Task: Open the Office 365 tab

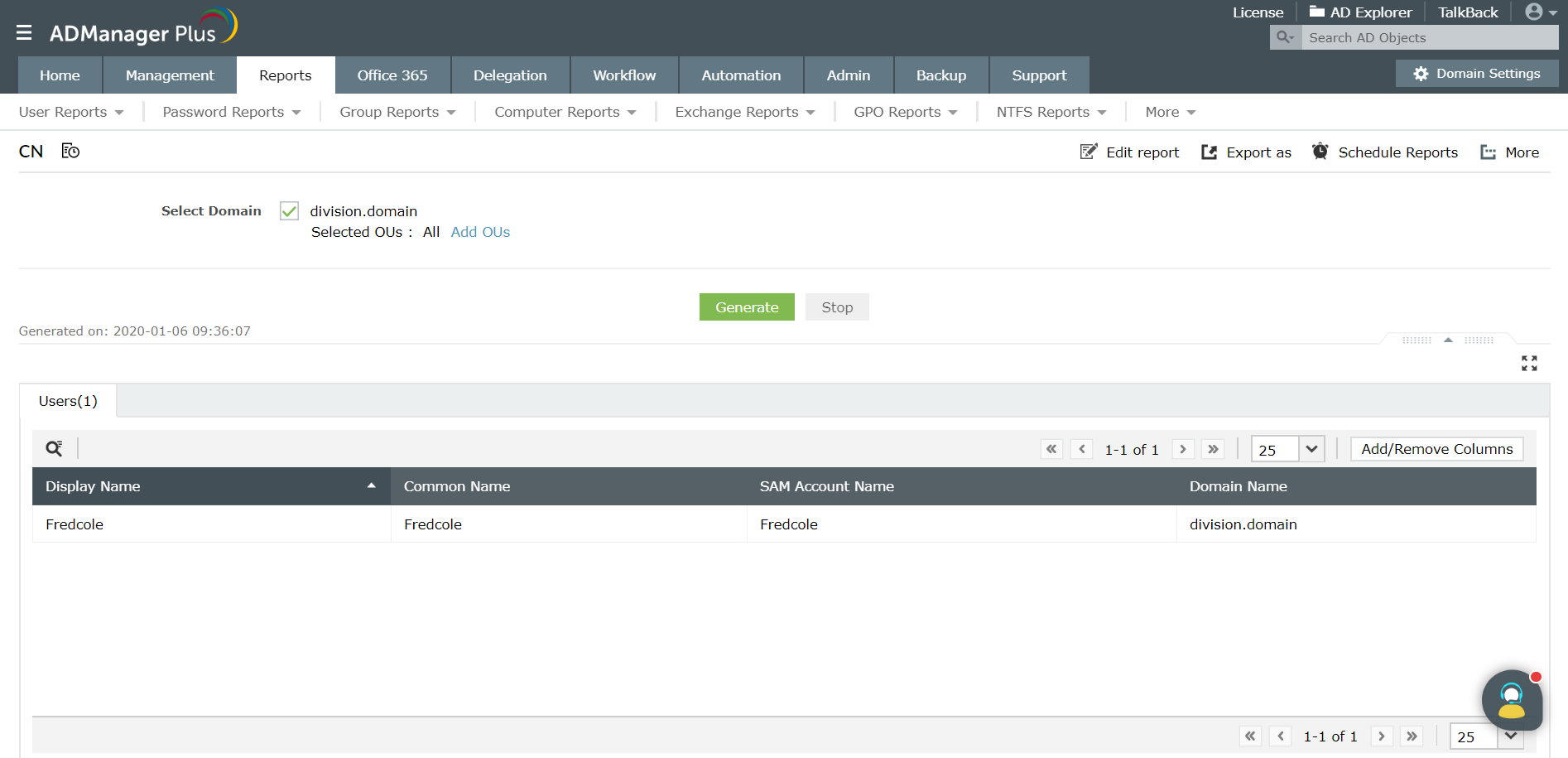Action: click(392, 75)
